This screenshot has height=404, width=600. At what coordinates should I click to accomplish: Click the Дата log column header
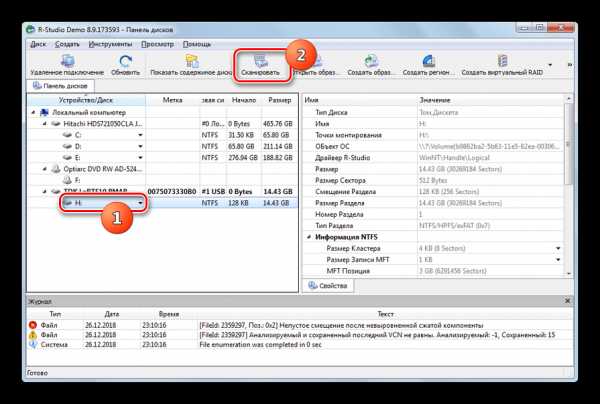pyautogui.click(x=111, y=314)
